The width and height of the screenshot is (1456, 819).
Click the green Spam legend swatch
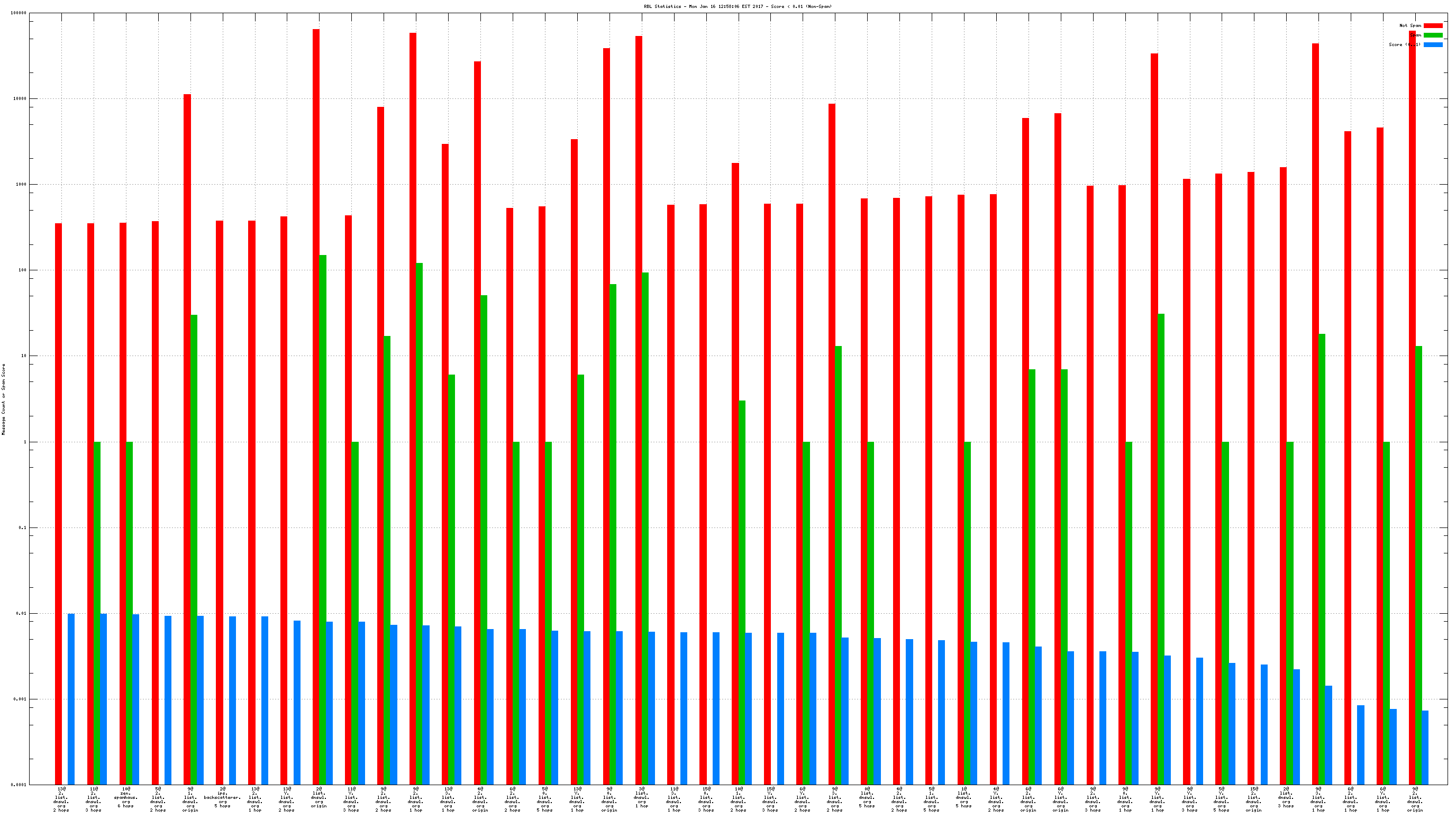click(1432, 35)
